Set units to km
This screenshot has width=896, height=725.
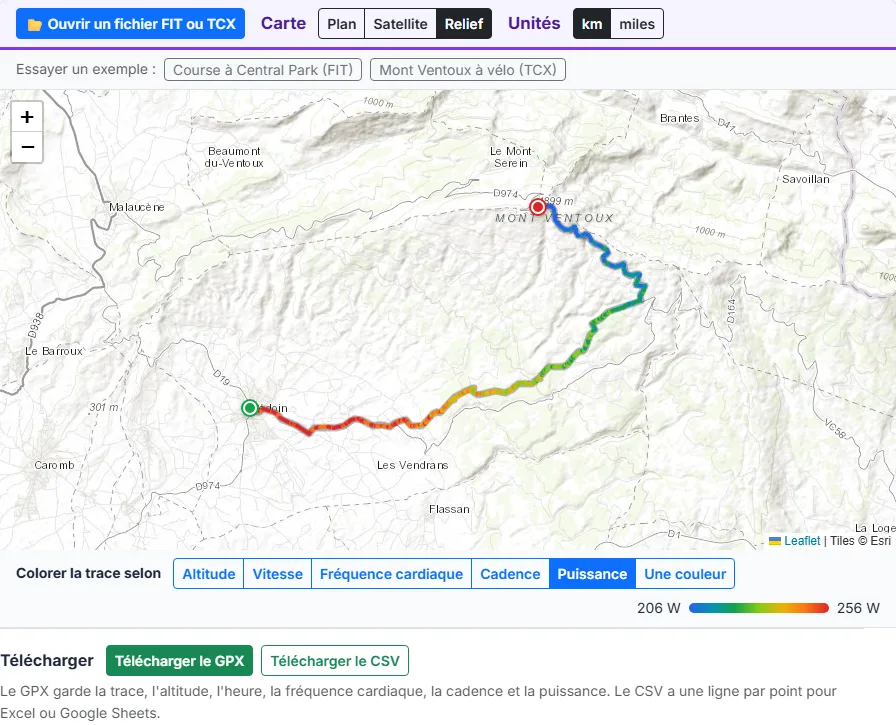(592, 24)
